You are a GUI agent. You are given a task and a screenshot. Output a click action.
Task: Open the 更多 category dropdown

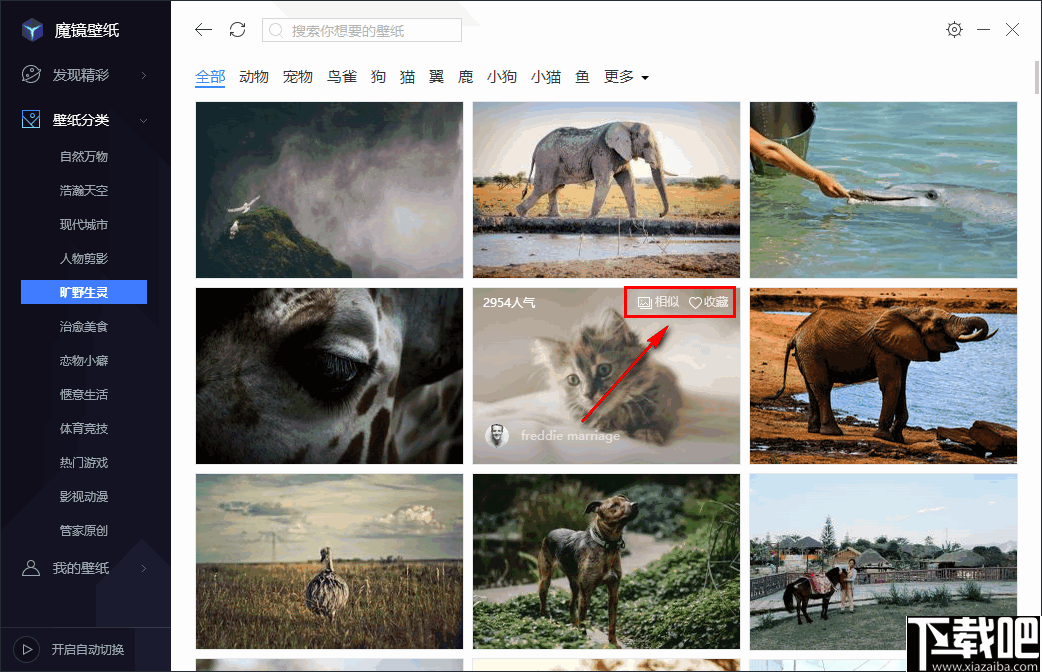pos(626,77)
